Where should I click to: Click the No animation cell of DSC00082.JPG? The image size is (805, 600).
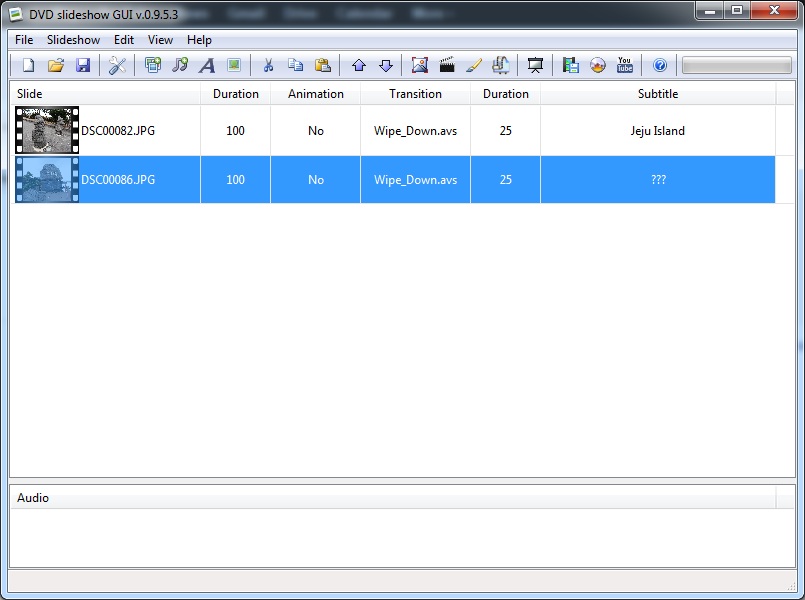point(316,130)
